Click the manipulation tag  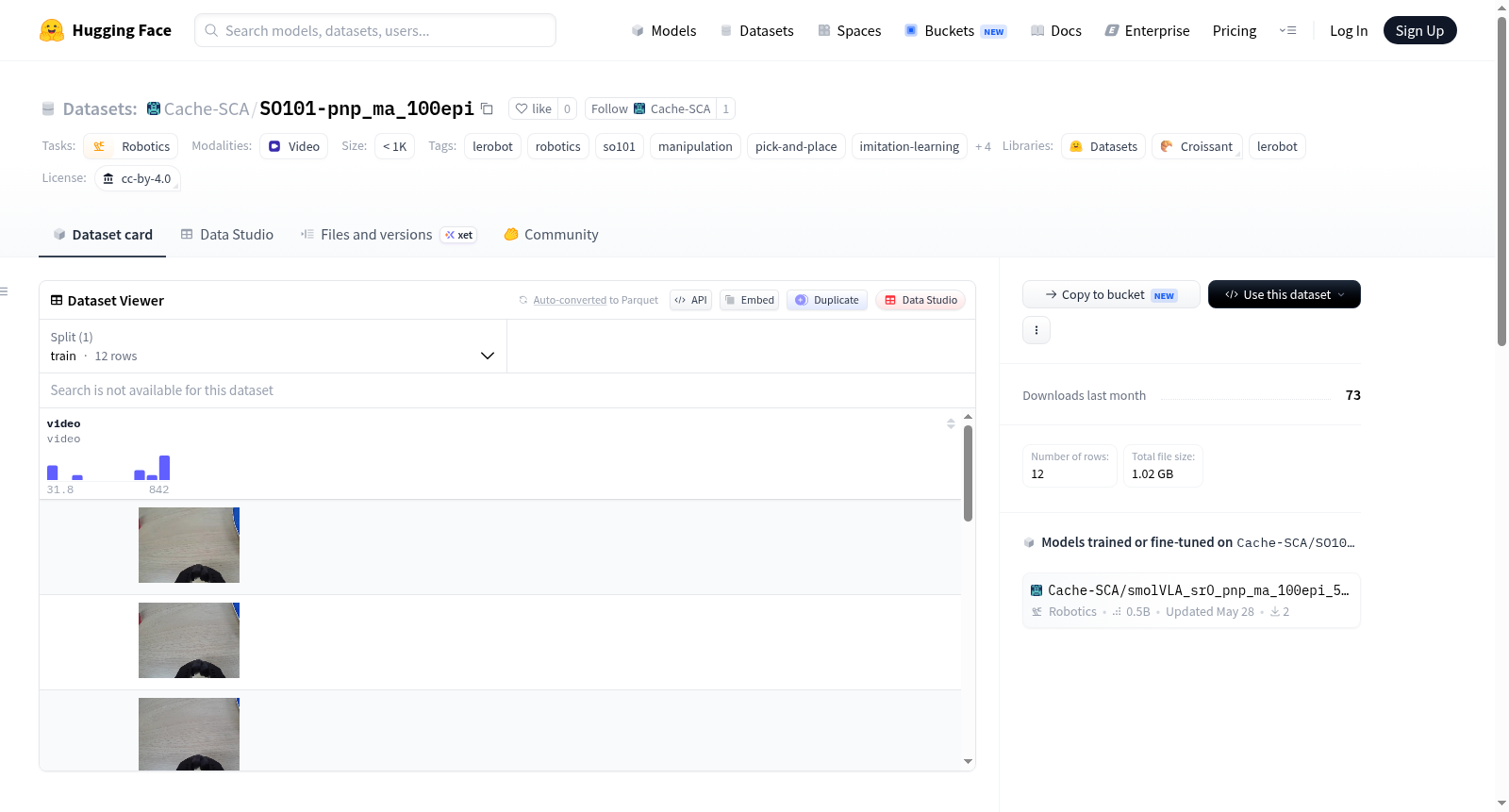(695, 146)
